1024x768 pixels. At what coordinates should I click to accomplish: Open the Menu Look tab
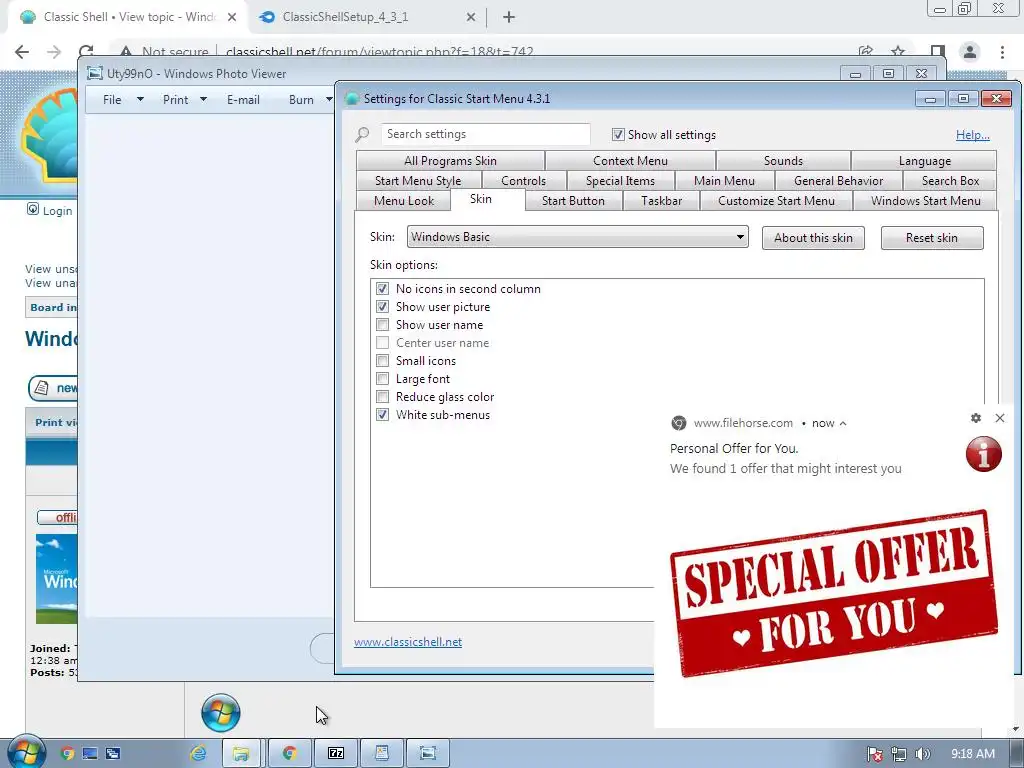tap(404, 200)
